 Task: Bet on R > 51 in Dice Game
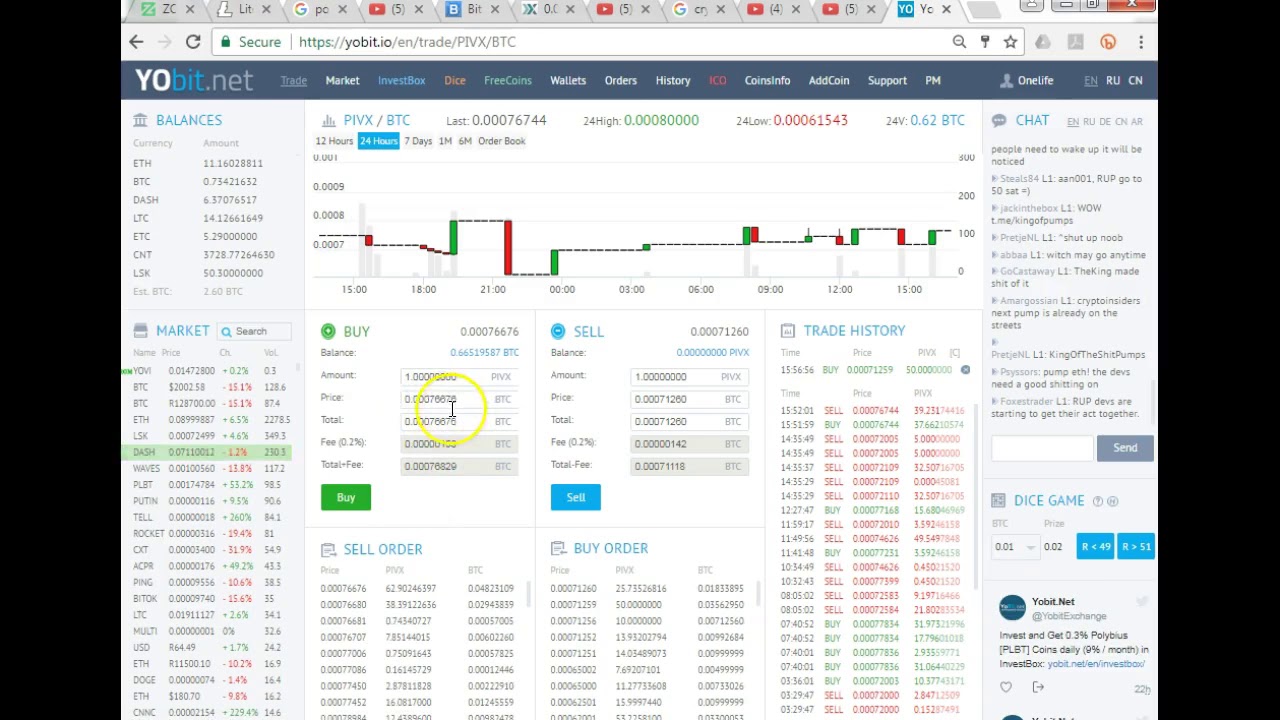coord(1136,547)
